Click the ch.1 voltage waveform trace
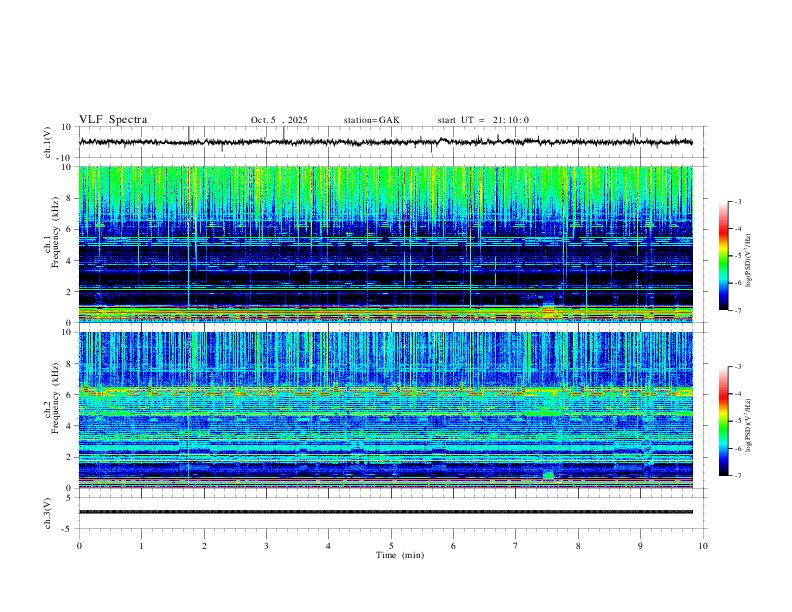 385,142
